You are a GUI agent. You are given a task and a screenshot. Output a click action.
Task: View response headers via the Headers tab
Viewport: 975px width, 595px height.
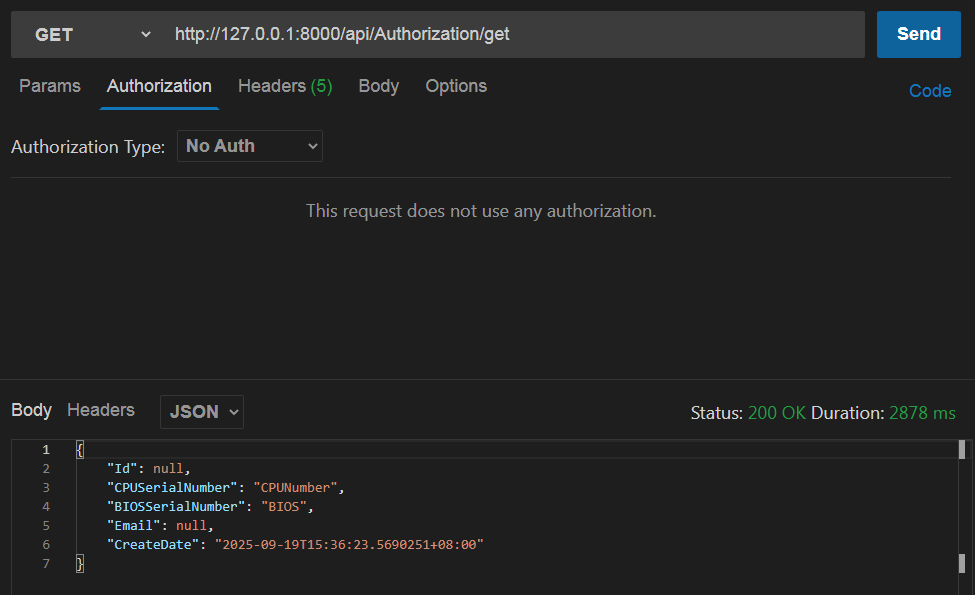click(x=100, y=410)
